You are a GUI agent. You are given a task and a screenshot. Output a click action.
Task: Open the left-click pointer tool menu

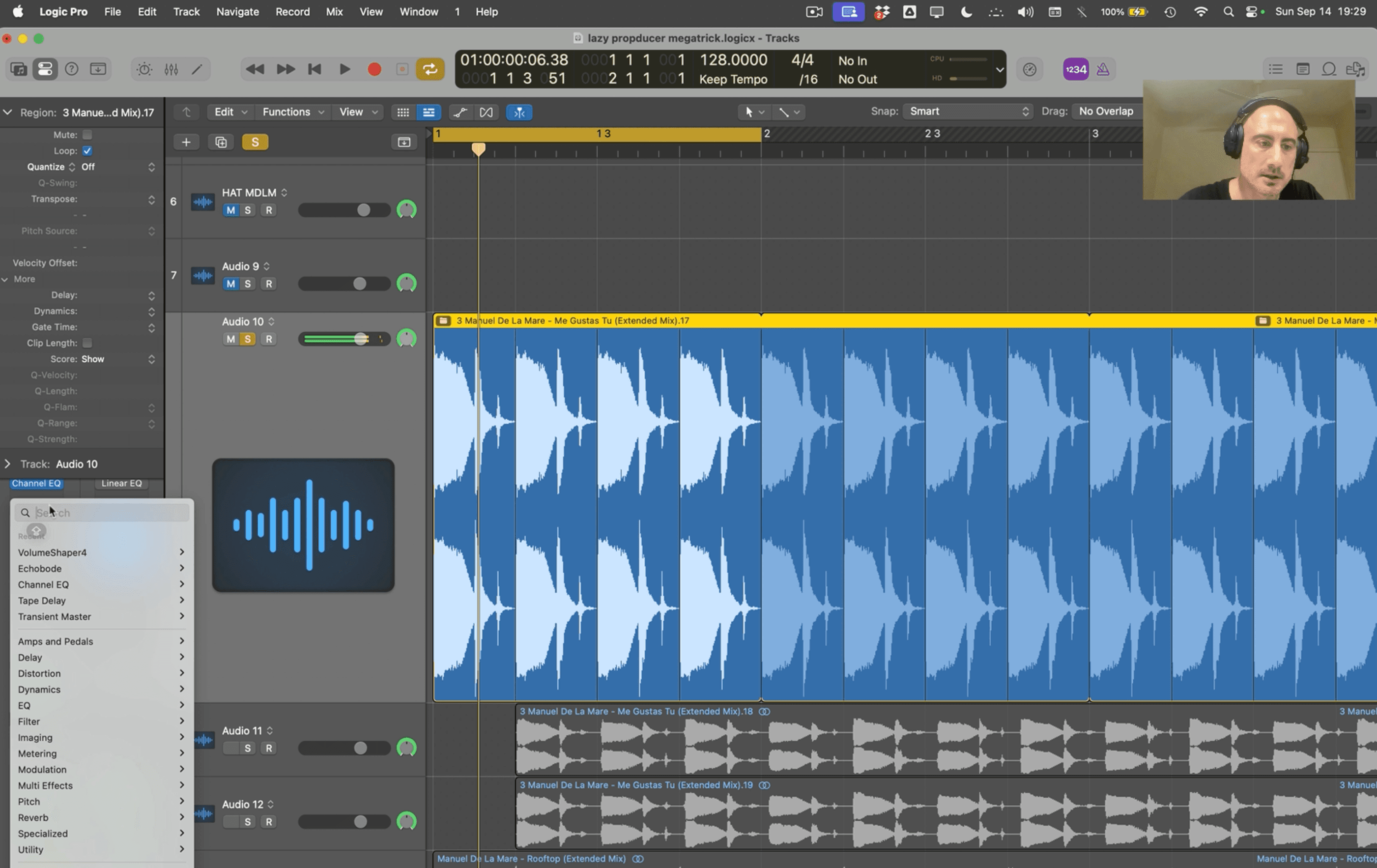coord(754,112)
